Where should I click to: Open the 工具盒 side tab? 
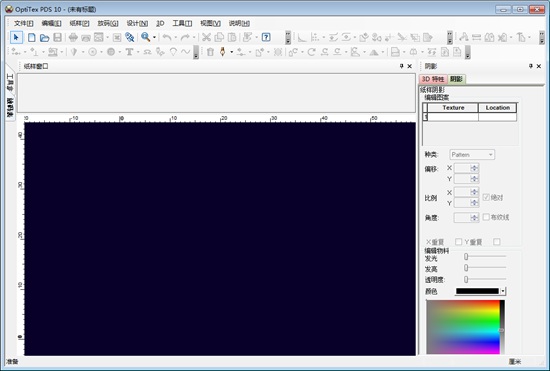click(10, 83)
